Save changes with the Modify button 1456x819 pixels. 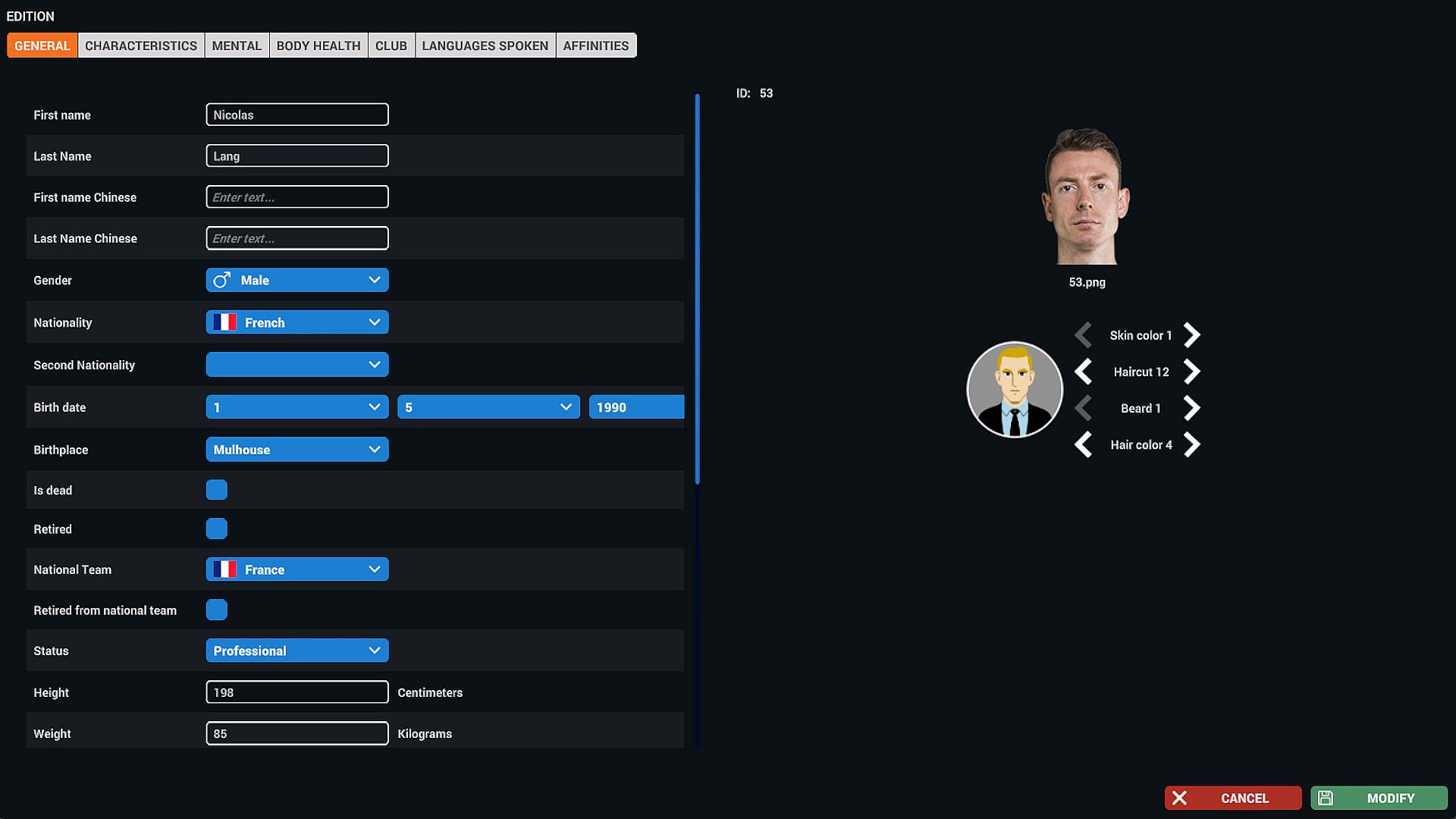[1379, 798]
